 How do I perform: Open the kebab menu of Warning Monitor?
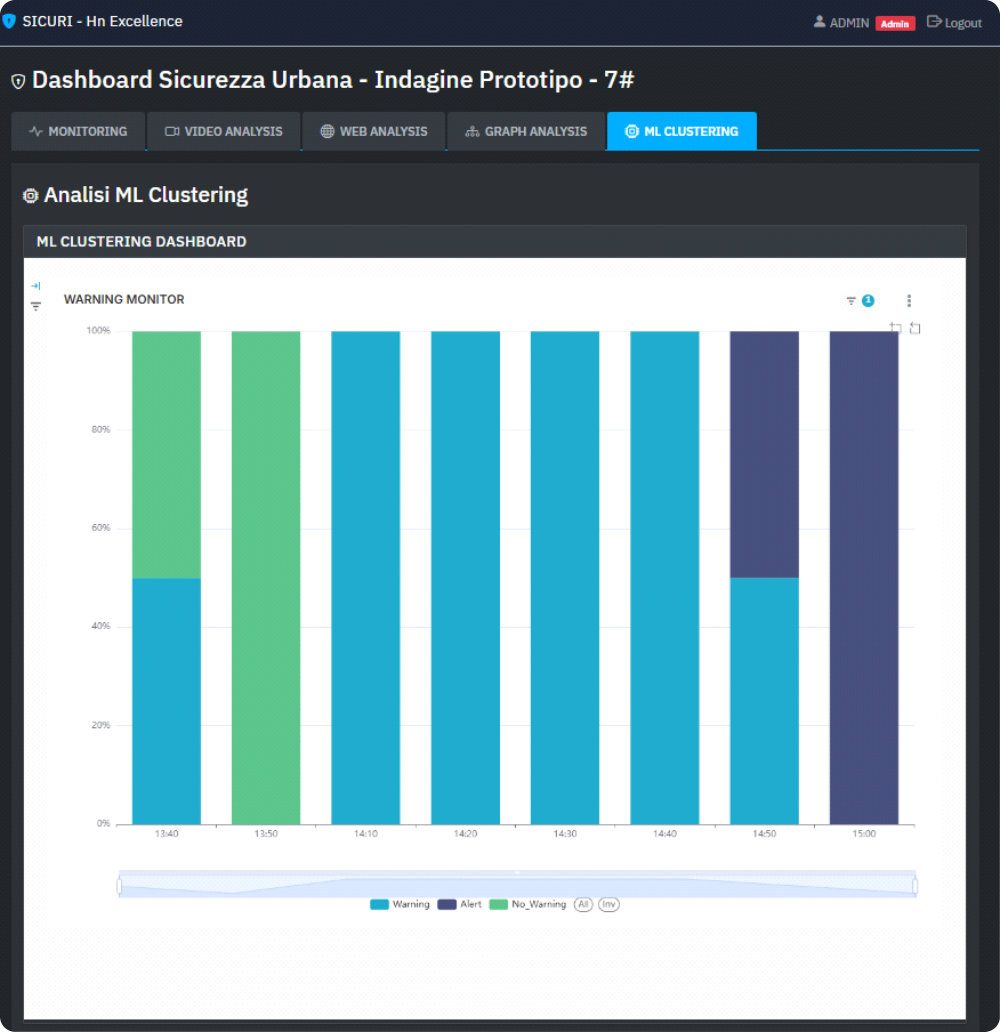[908, 300]
